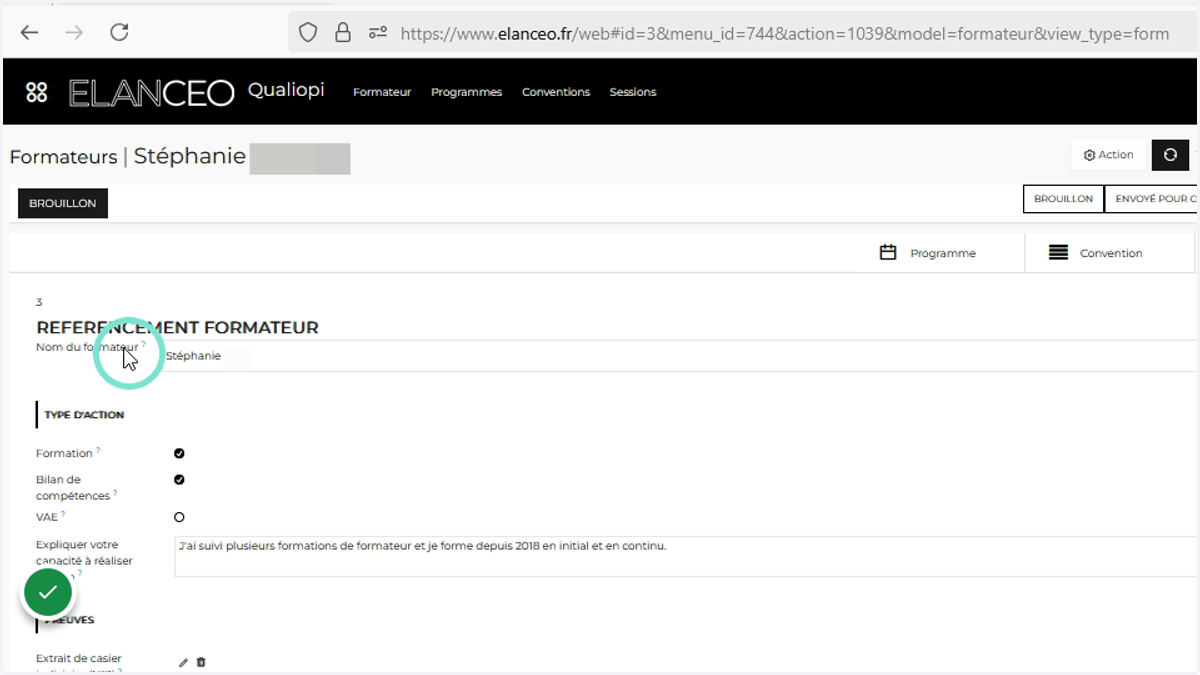
Task: Click the Qualiopi app title
Action: click(286, 90)
